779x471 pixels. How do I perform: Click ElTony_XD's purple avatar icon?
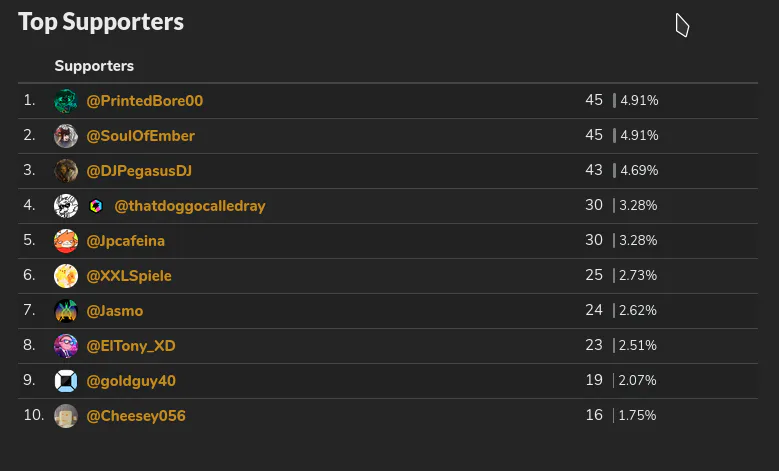[66, 346]
